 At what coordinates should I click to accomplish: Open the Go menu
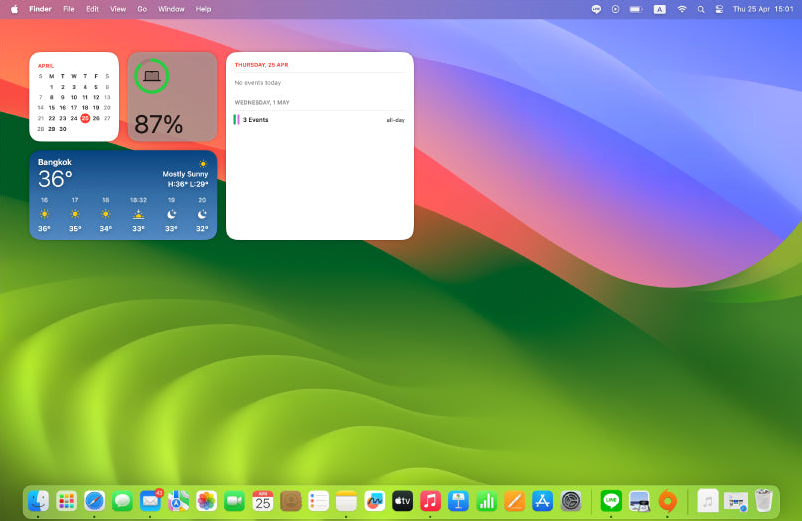click(x=142, y=9)
